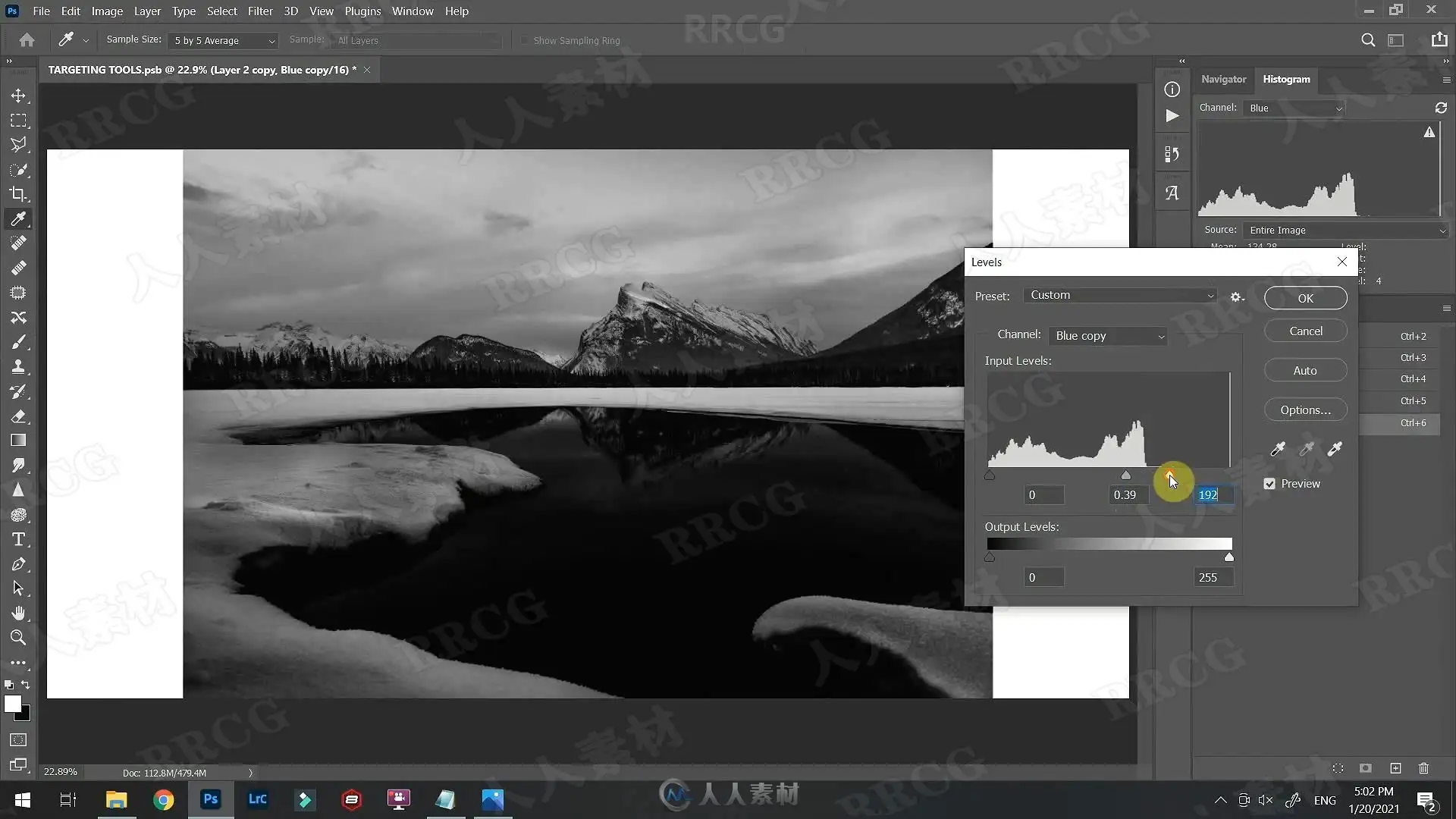Click OK in the Levels dialog

pyautogui.click(x=1305, y=298)
